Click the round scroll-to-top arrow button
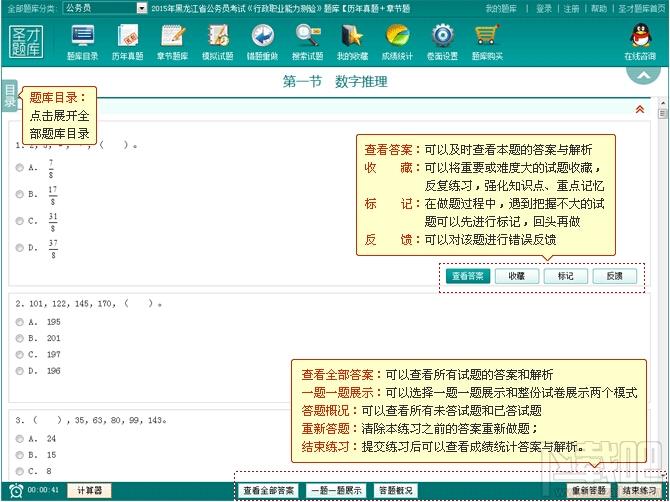The image size is (670, 502). 644,74
